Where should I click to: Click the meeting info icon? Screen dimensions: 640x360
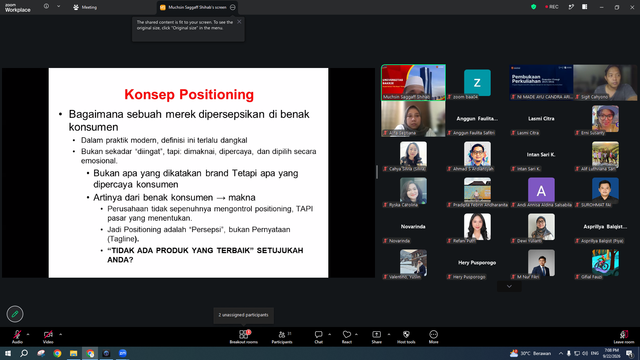pyautogui.click(x=46, y=7)
